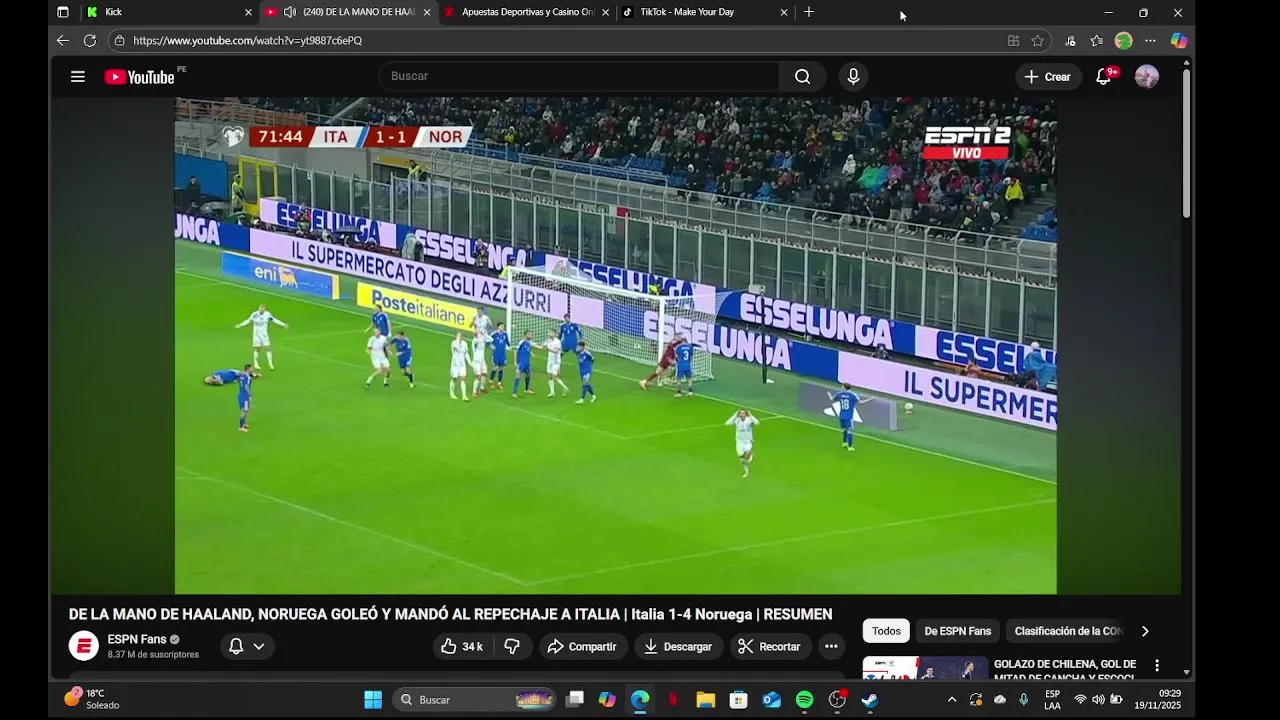Image resolution: width=1280 pixels, height=720 pixels.
Task: Switch to the Apuestas Deportivas y Casino tab
Action: [526, 12]
